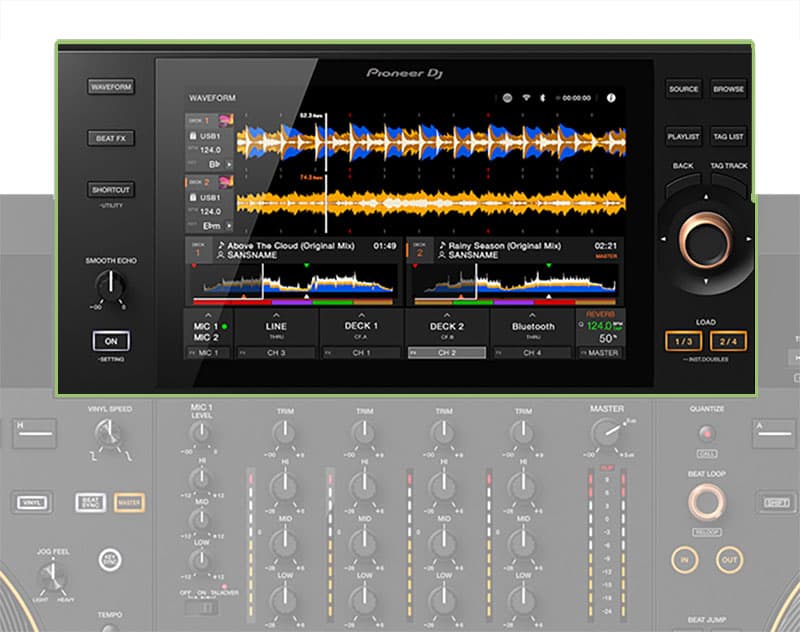The height and width of the screenshot is (632, 800).
Task: Open the REVERB beat FX panel
Action: (600, 327)
